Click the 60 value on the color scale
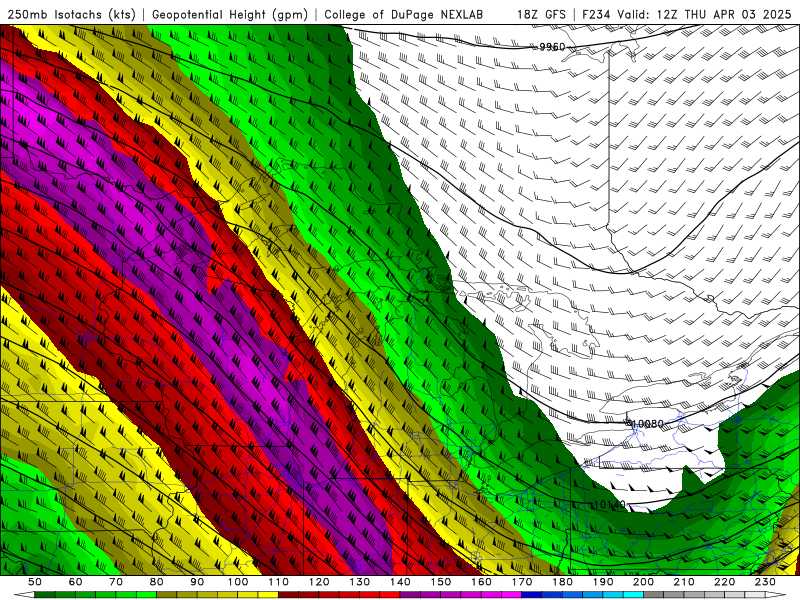Screen dimensions: 800x600 [x=76, y=582]
